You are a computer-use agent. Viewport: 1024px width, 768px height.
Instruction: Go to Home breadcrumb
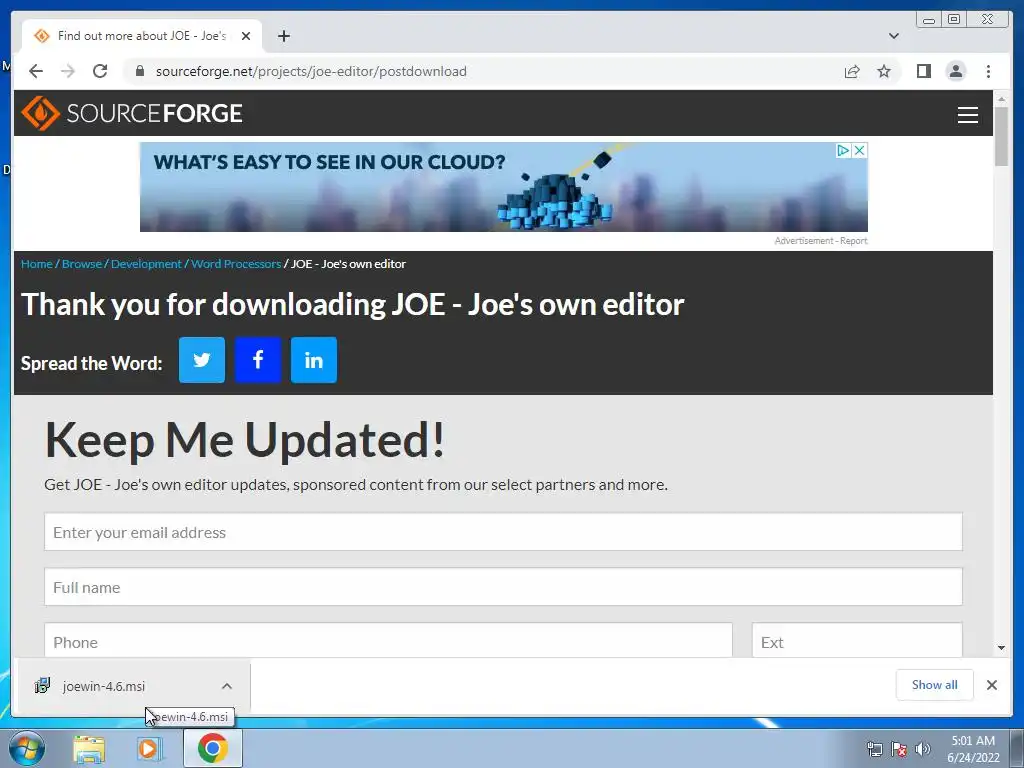coord(37,264)
